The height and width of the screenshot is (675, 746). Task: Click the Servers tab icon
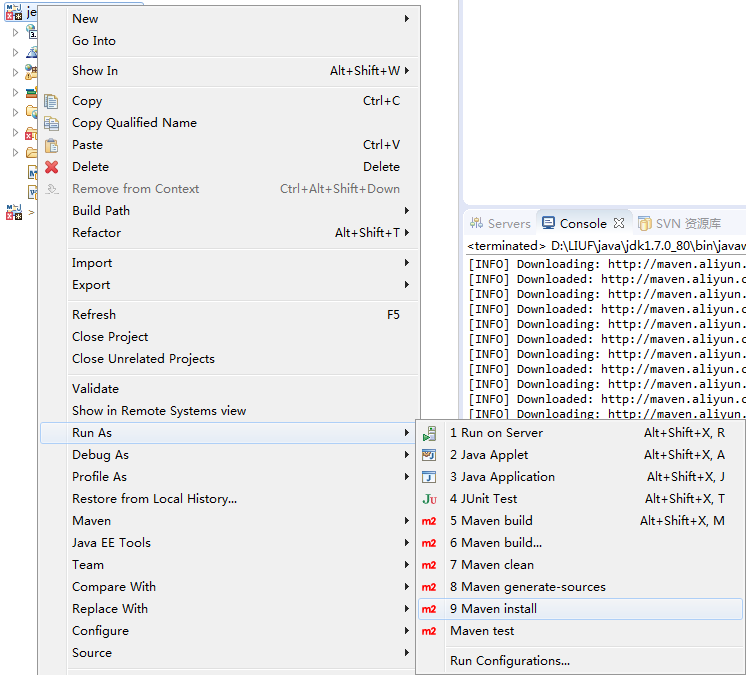pyautogui.click(x=476, y=223)
